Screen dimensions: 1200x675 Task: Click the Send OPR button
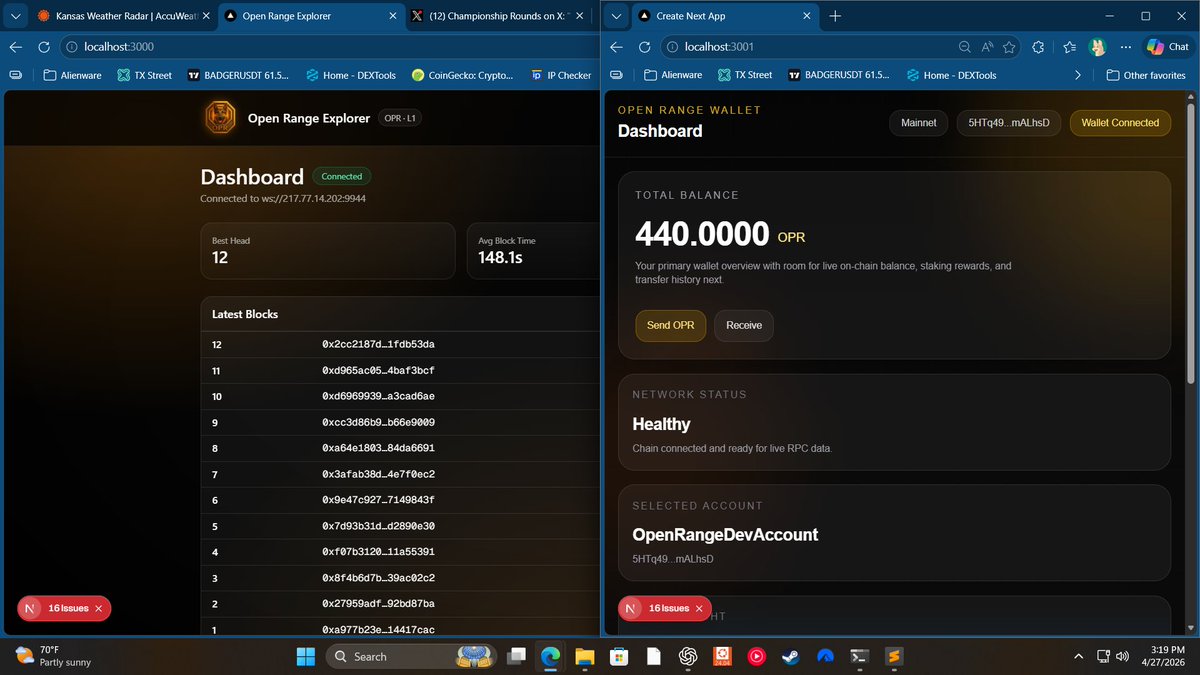671,325
